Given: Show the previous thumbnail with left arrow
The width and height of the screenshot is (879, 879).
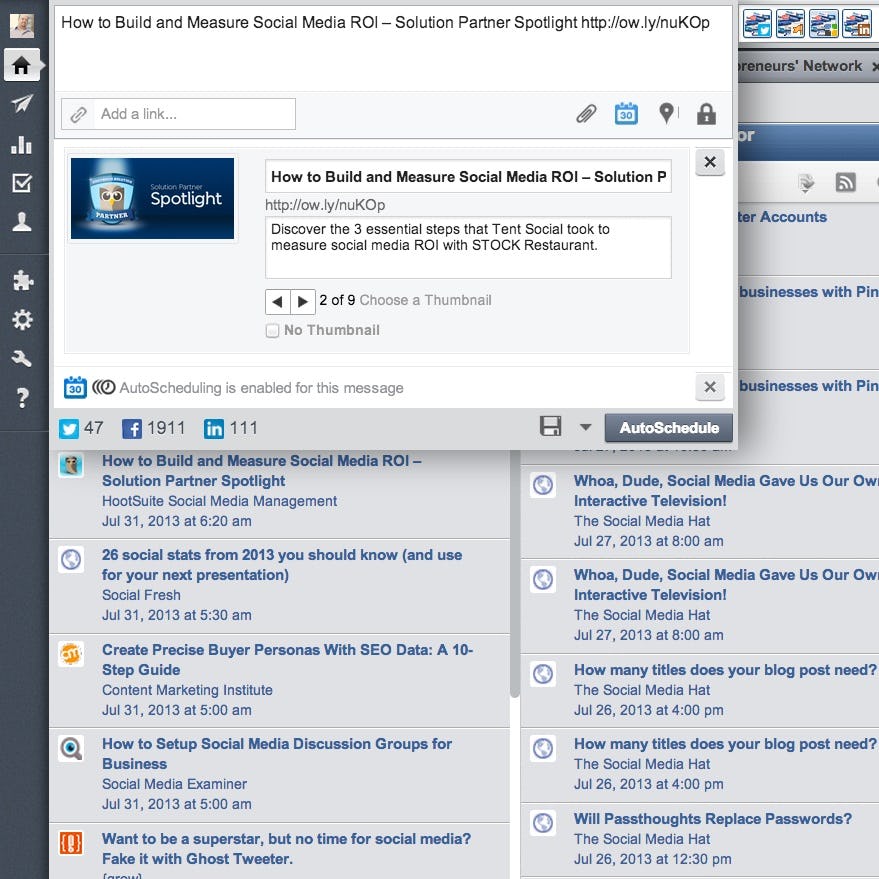Looking at the screenshot, I should click(x=277, y=301).
